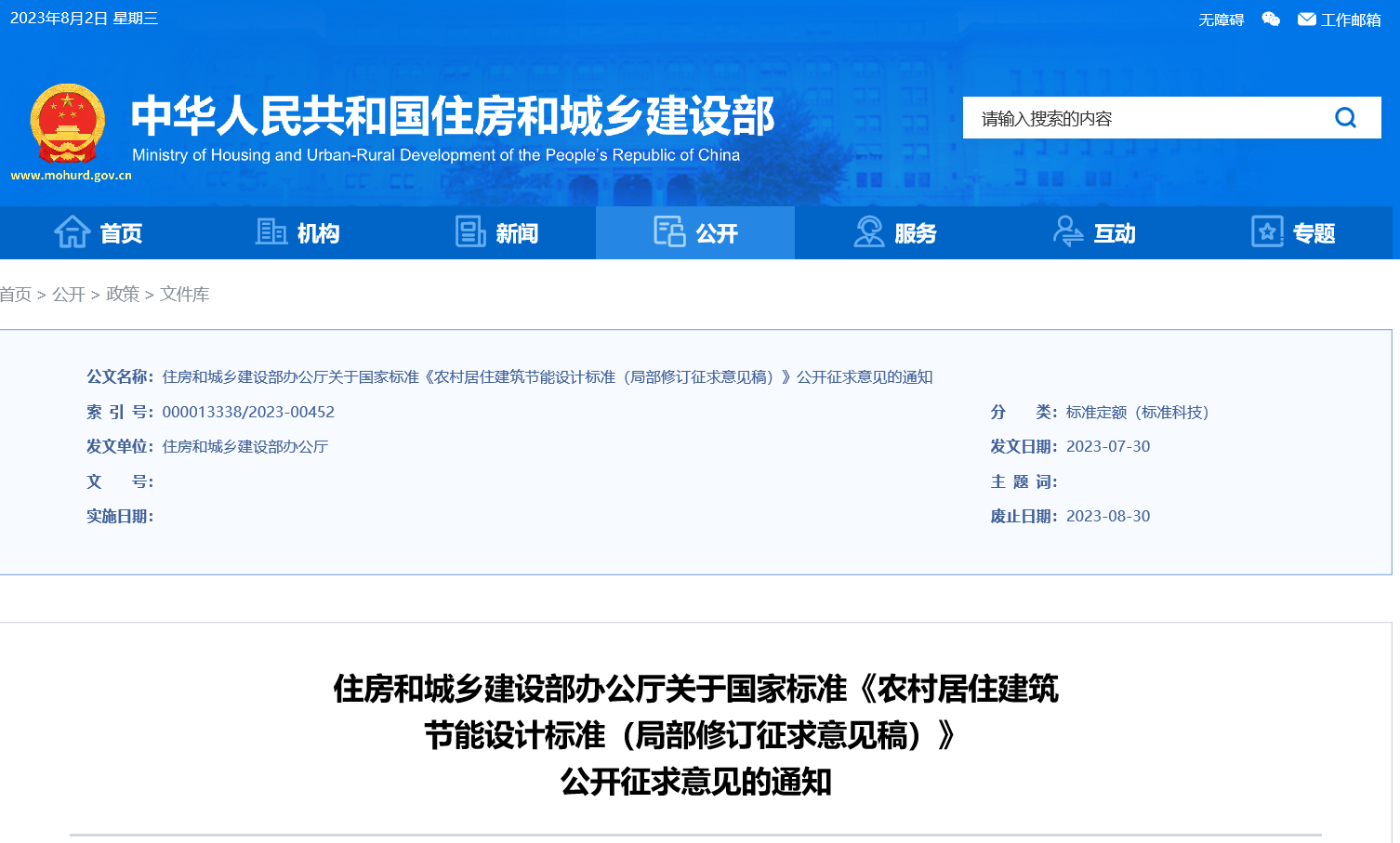Click the article headline 住房和城乡建设部办公厅关于国家标准
The height and width of the screenshot is (843, 1400).
tap(695, 734)
